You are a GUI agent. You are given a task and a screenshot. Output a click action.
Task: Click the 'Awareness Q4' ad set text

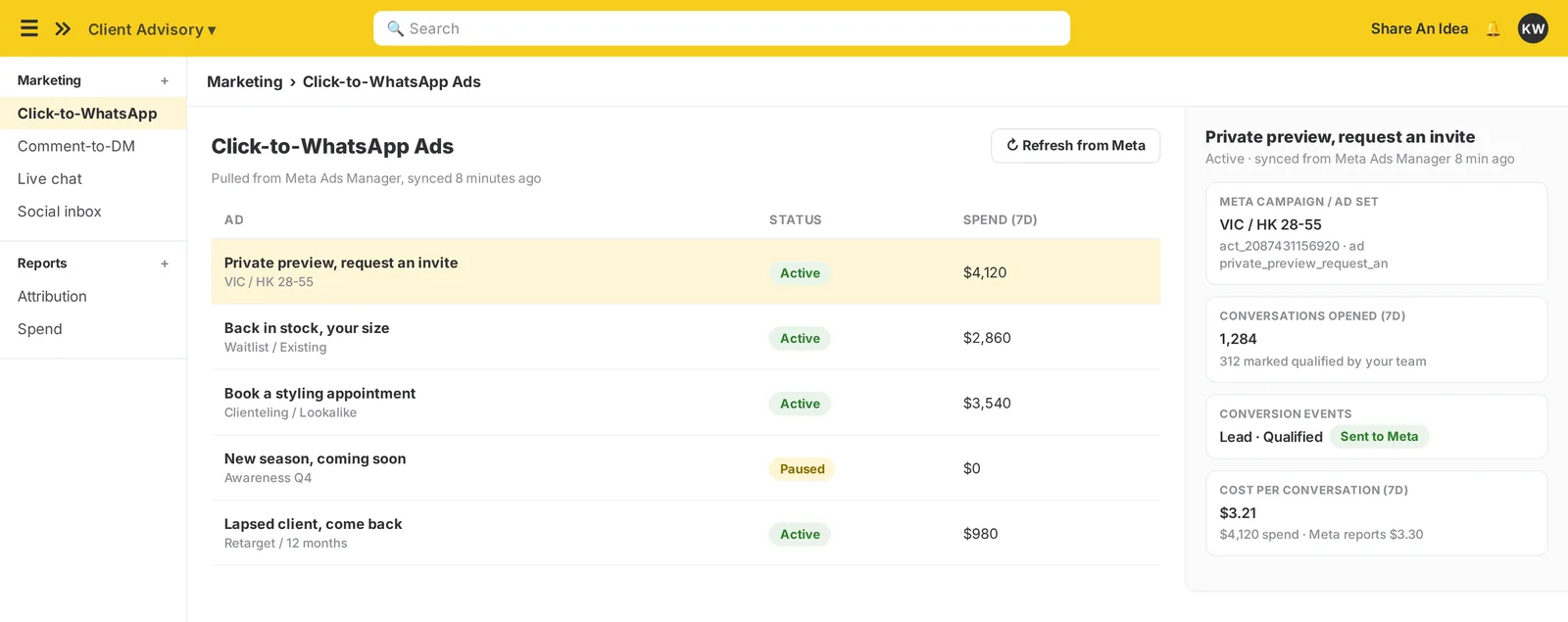pos(268,478)
